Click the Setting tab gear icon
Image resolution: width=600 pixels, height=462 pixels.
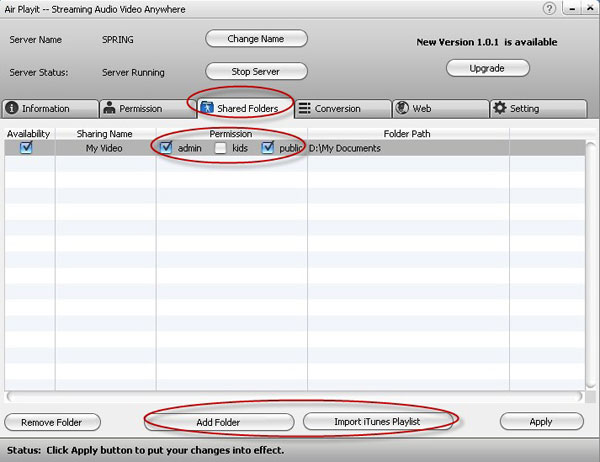[x=500, y=108]
